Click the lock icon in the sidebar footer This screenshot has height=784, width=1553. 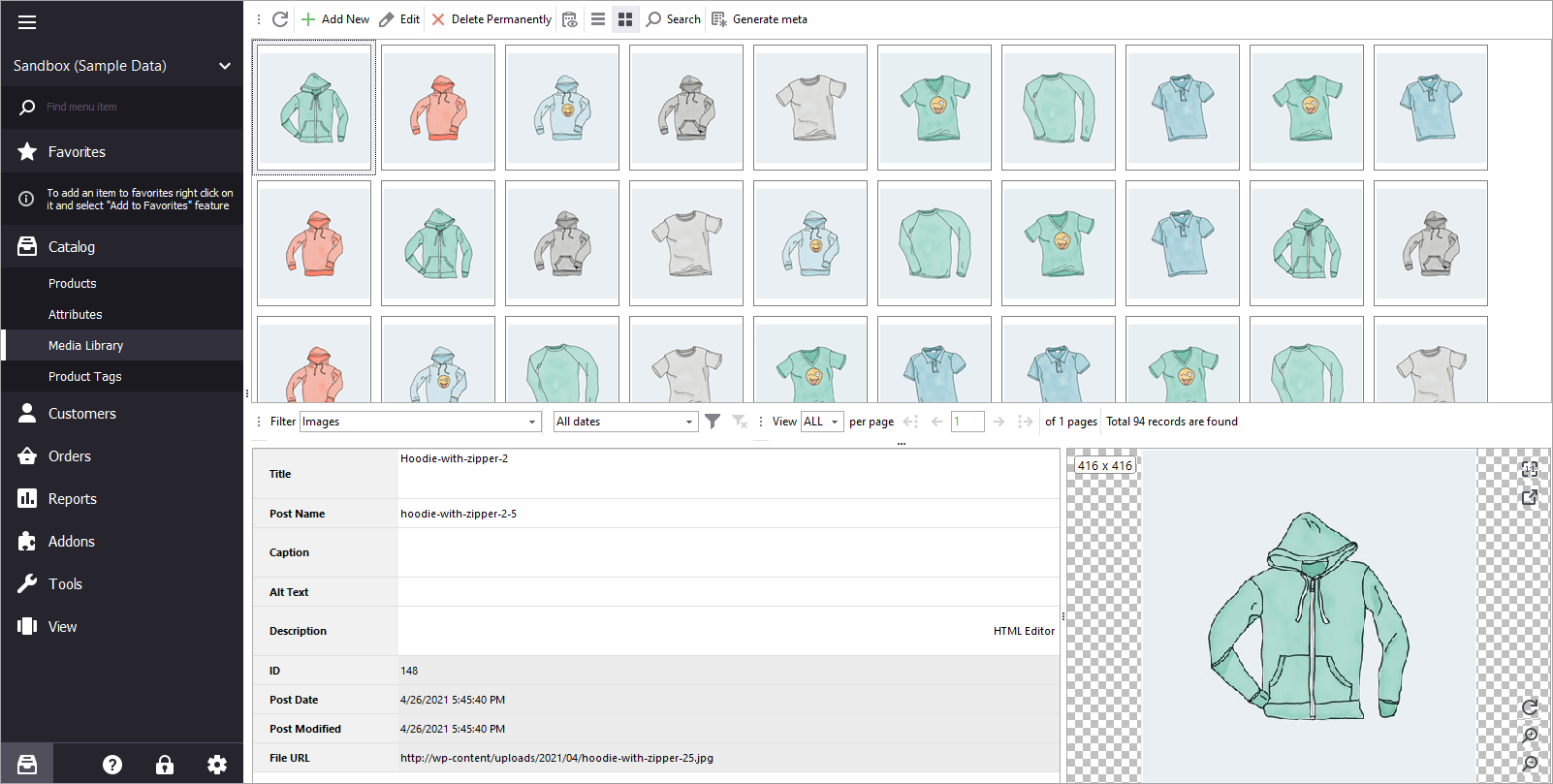[165, 765]
